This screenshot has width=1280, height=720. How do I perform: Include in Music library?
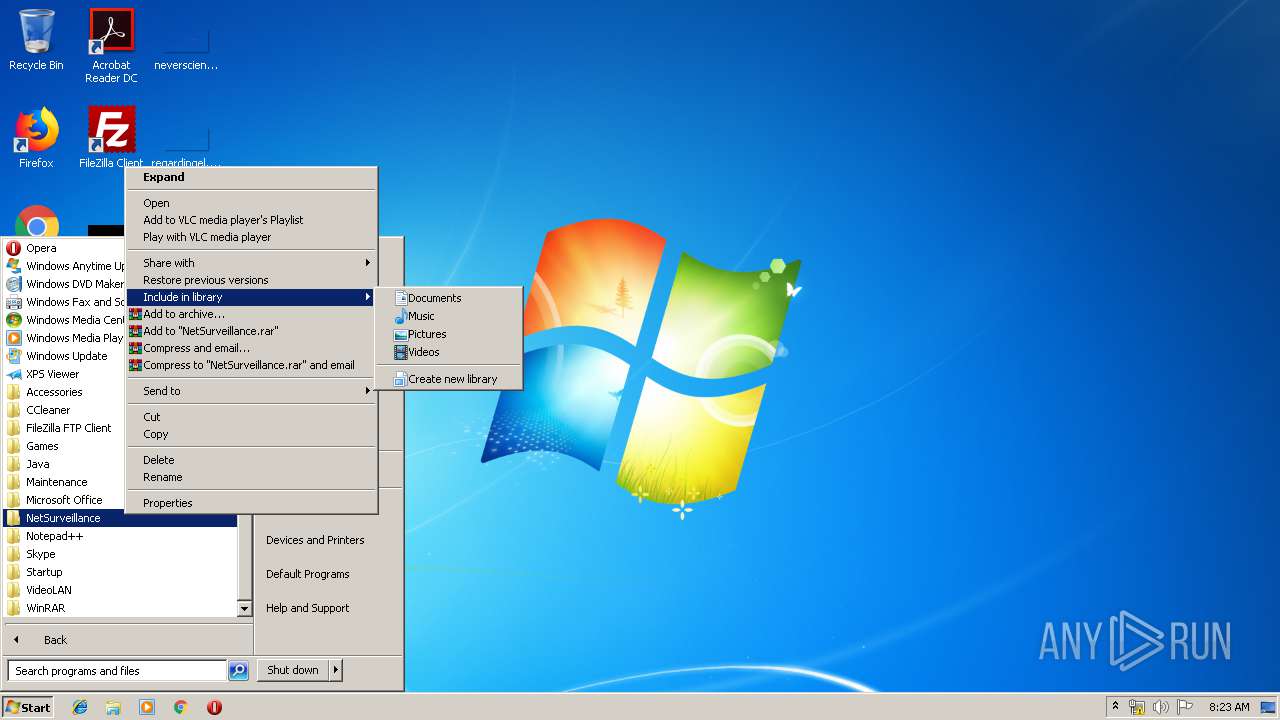[x=448, y=316]
